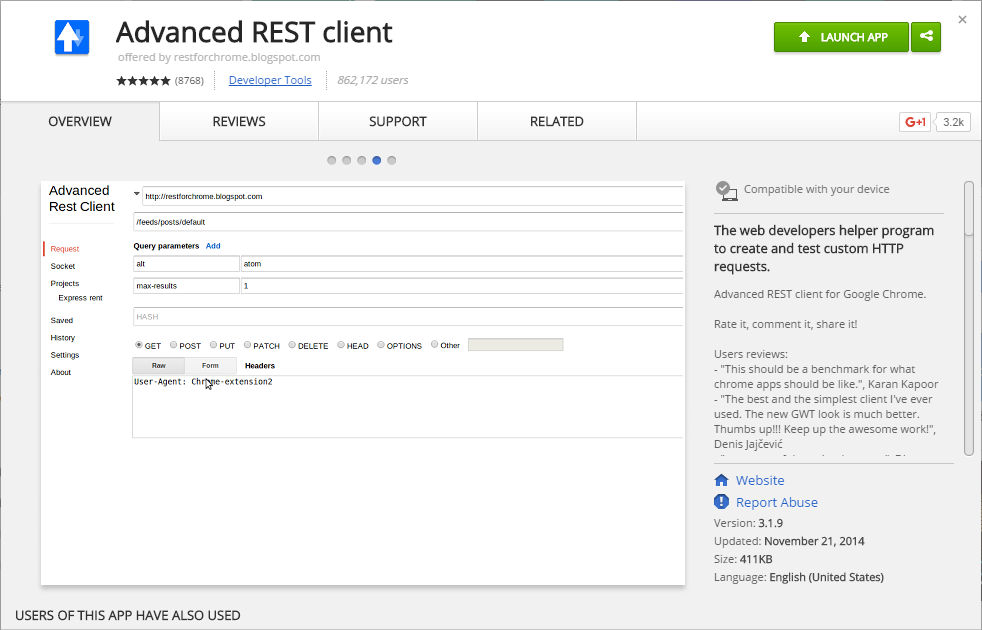
Task: Switch to the Form headers tab
Action: pyautogui.click(x=210, y=365)
